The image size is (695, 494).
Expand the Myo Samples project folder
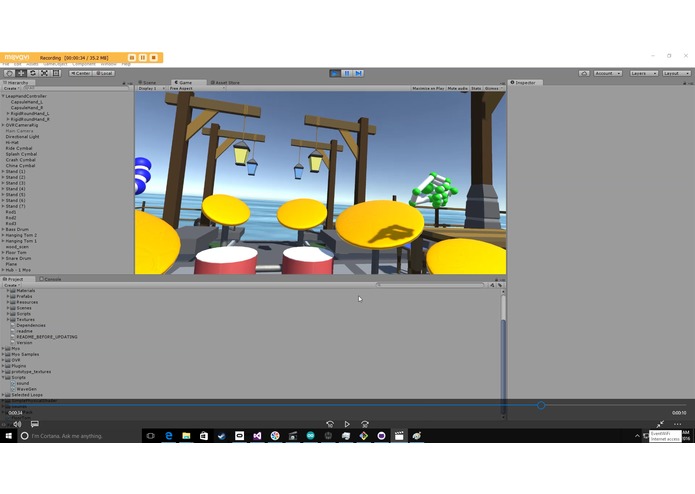point(3,354)
